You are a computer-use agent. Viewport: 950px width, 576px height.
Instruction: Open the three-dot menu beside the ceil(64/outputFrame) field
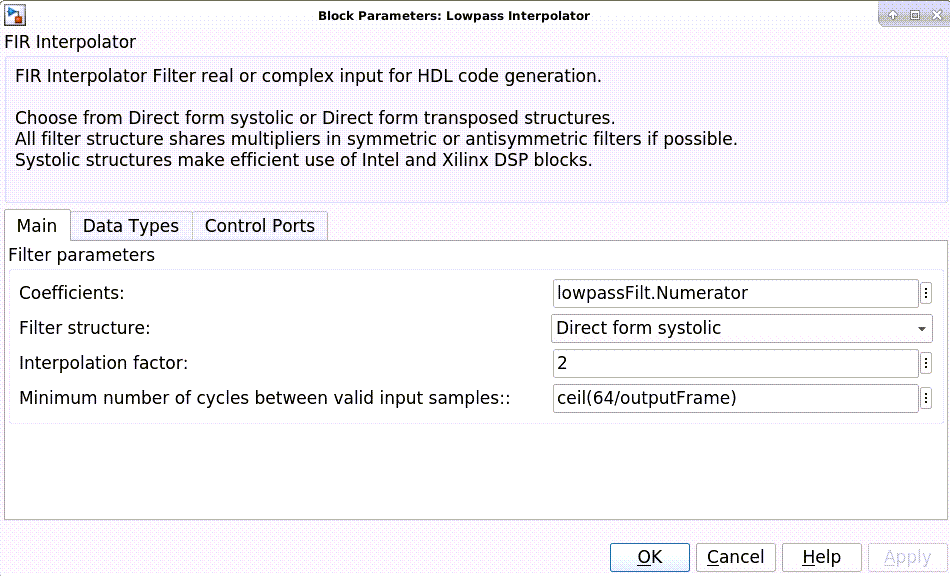(926, 398)
